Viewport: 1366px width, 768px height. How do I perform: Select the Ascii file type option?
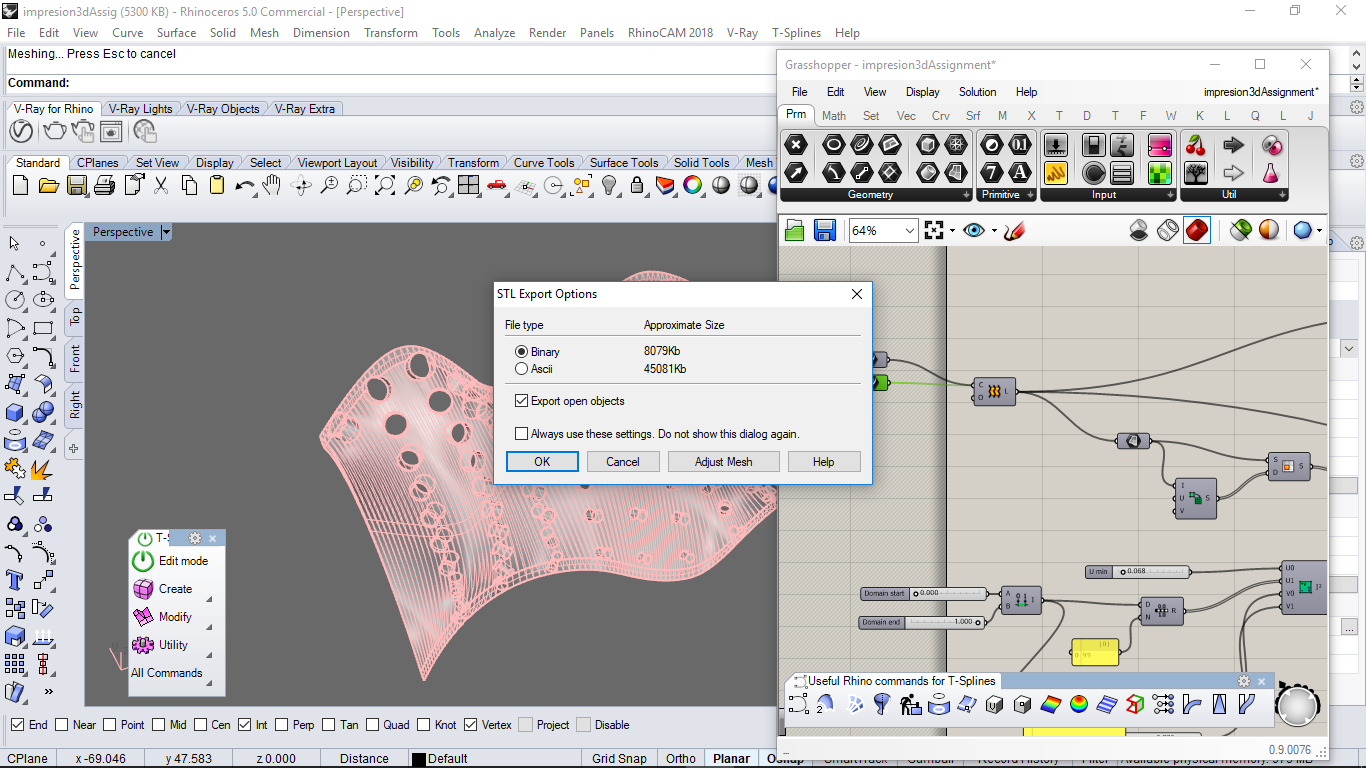521,369
